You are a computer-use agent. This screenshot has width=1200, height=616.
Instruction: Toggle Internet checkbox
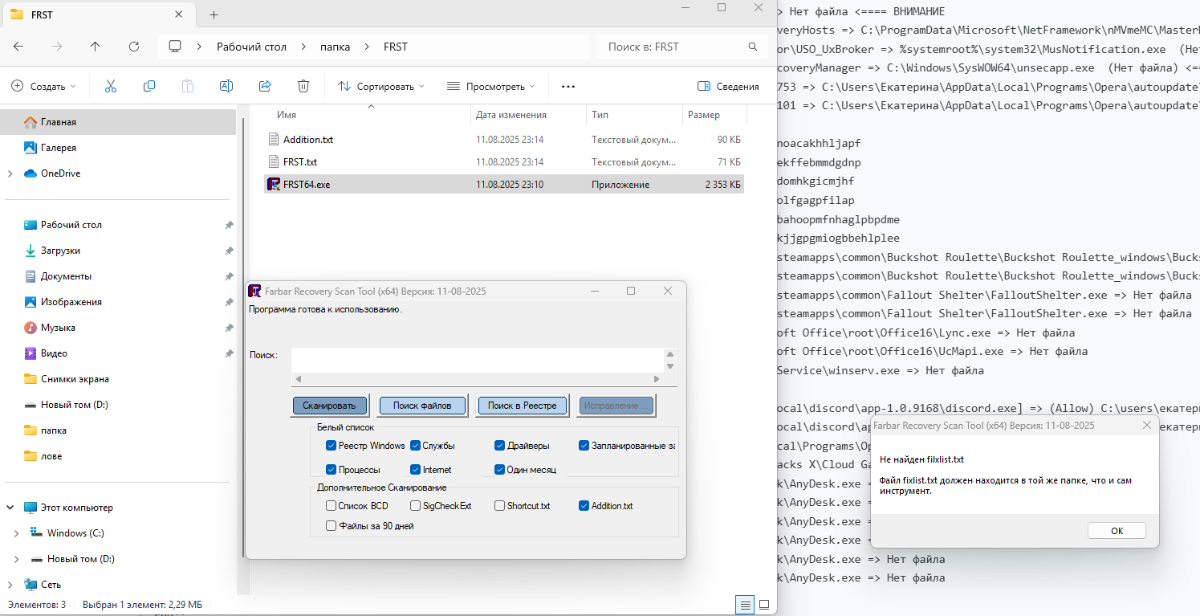[x=415, y=469]
